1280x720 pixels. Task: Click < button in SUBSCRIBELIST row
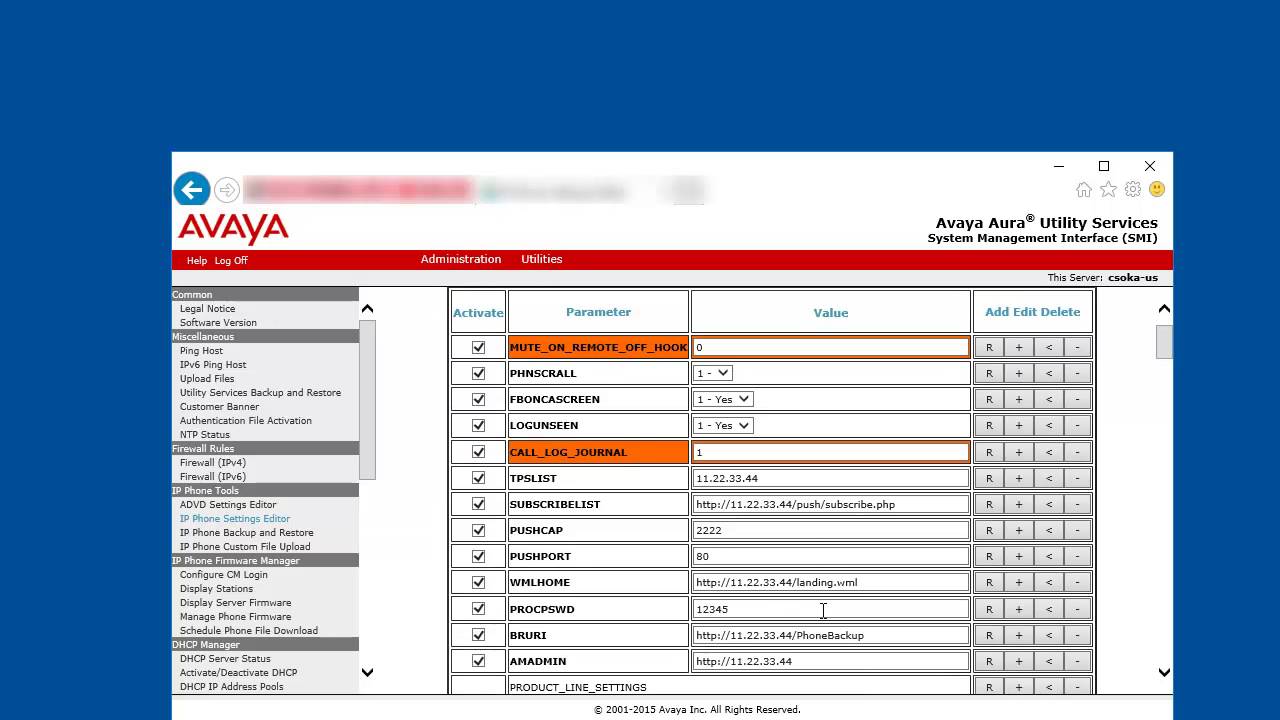(x=1049, y=504)
